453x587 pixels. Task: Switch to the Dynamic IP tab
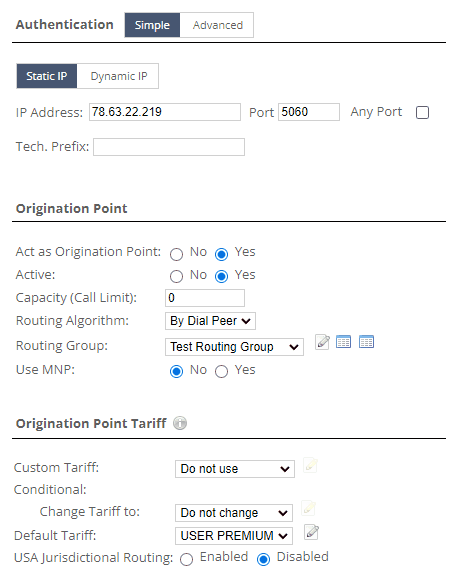[118, 76]
